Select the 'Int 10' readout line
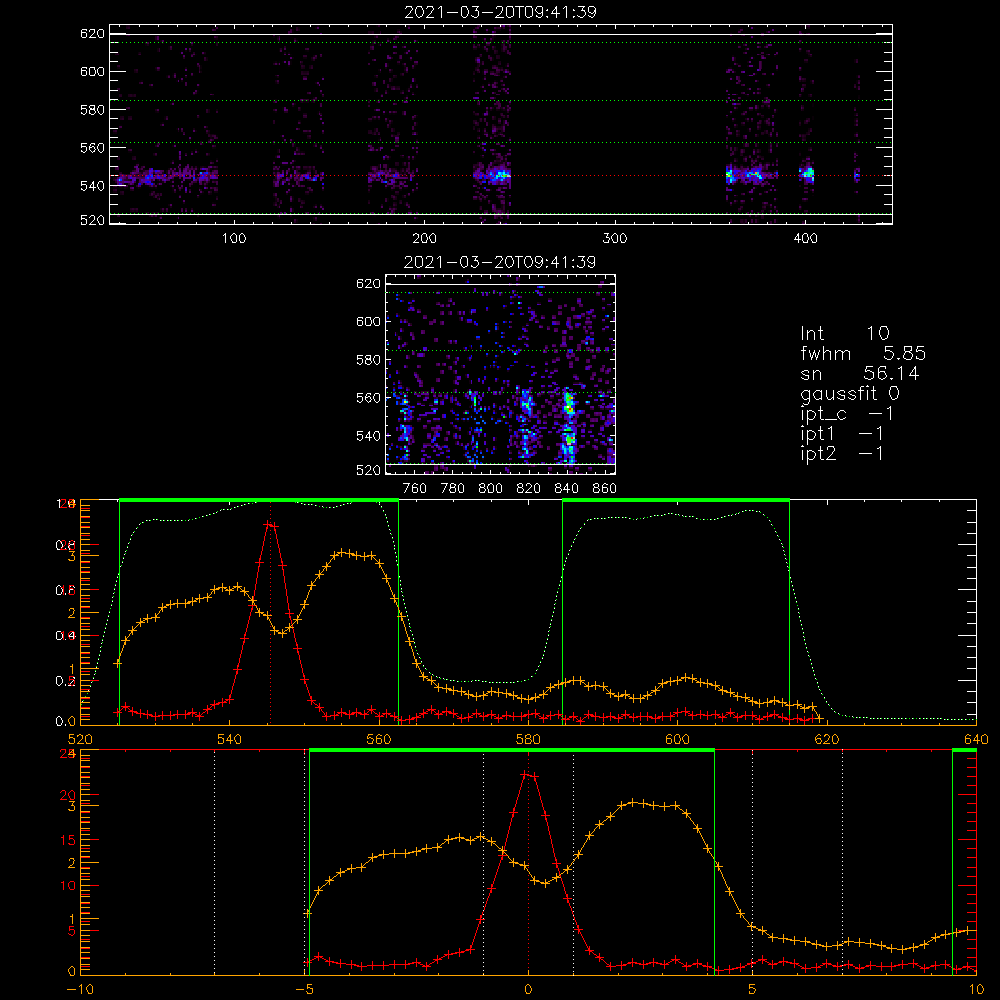 (845, 334)
